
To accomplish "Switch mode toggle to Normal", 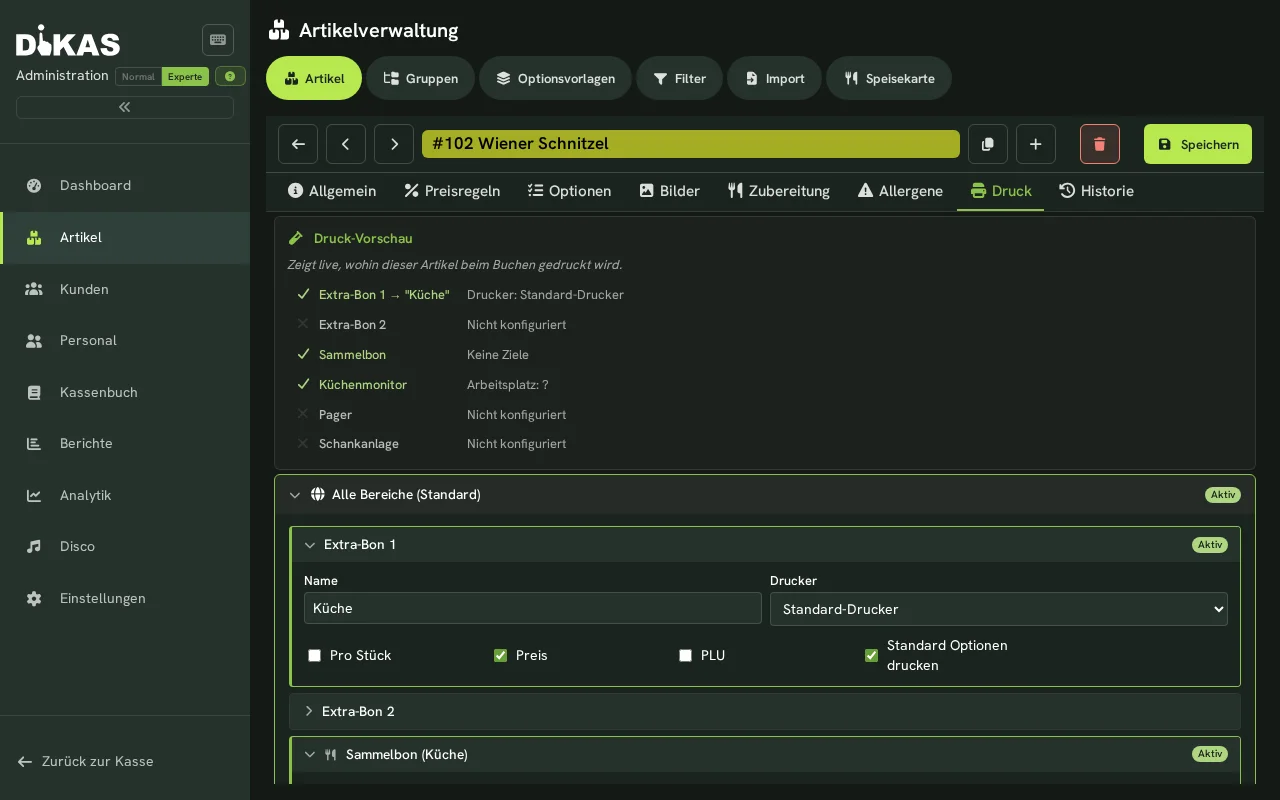I will click(x=138, y=76).
